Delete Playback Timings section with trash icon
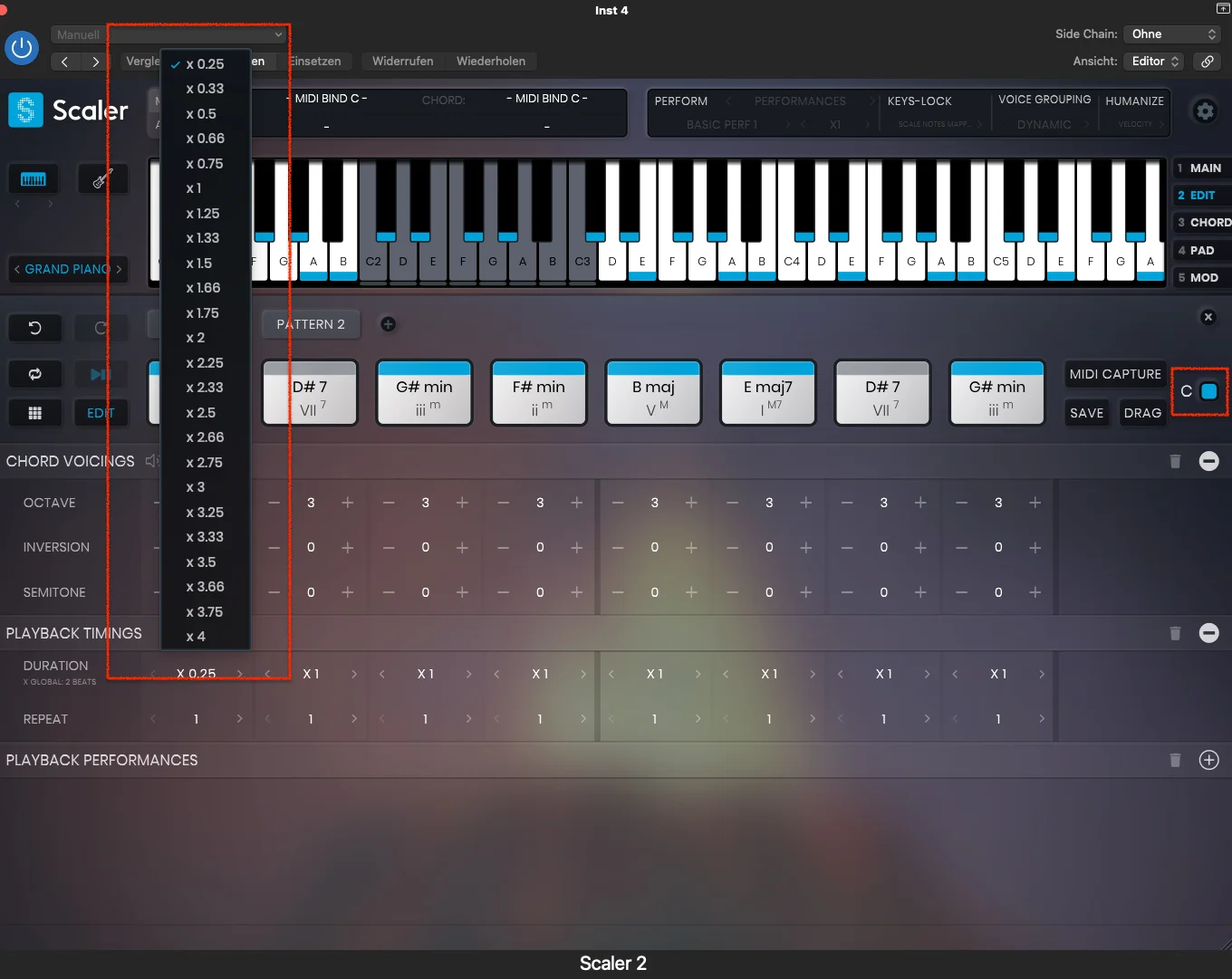Screen dimensions: 1232x979 tap(1175, 633)
